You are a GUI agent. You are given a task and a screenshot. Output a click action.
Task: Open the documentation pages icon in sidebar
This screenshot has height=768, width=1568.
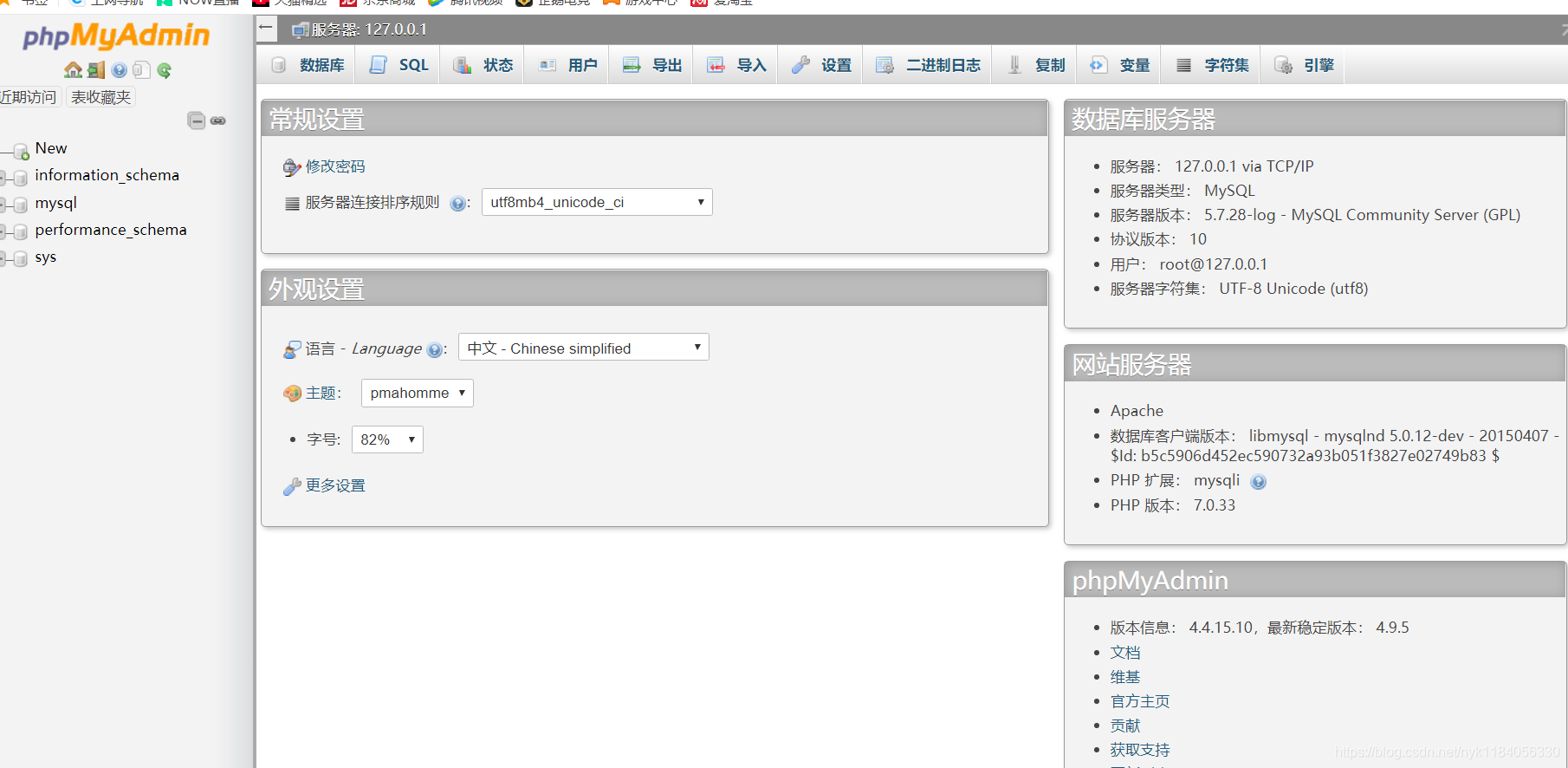coord(141,70)
